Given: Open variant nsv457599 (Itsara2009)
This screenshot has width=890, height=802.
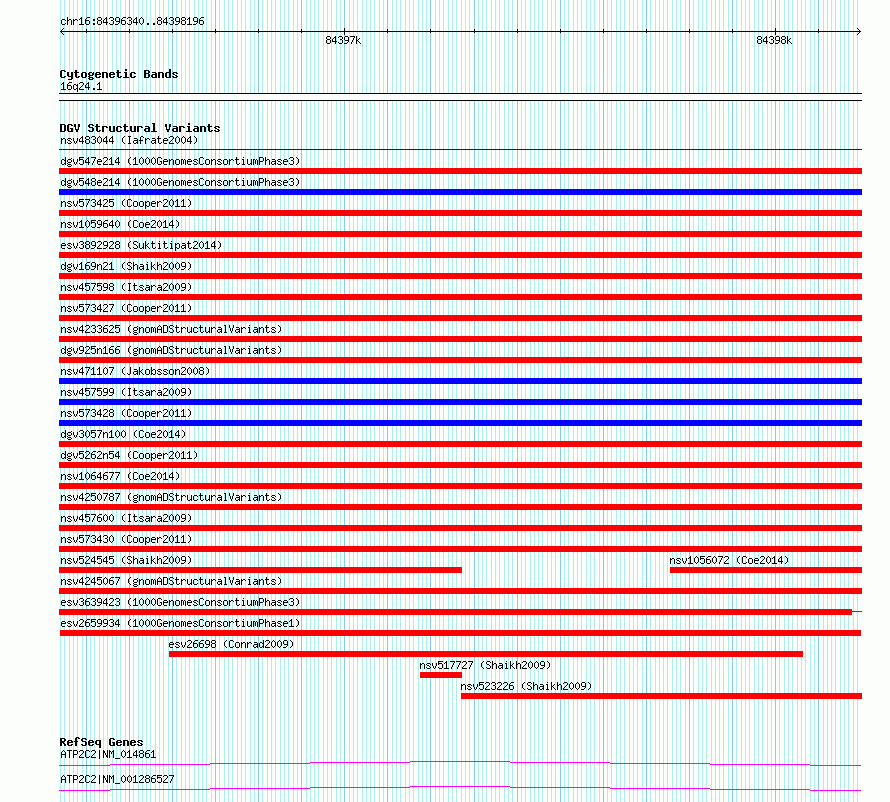Looking at the screenshot, I should [126, 392].
